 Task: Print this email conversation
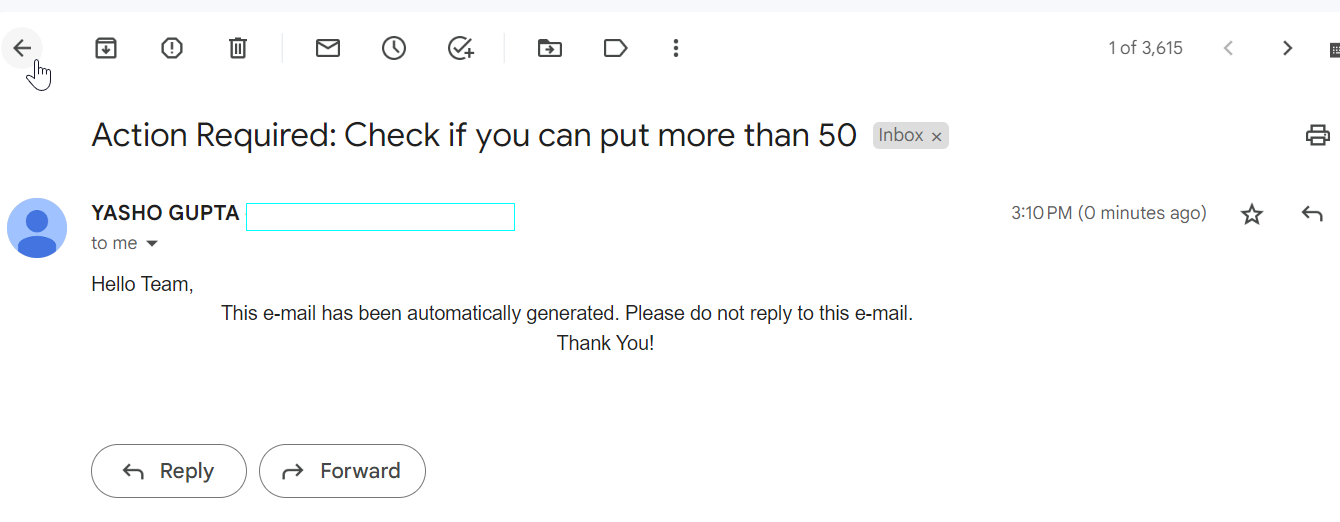(1318, 135)
